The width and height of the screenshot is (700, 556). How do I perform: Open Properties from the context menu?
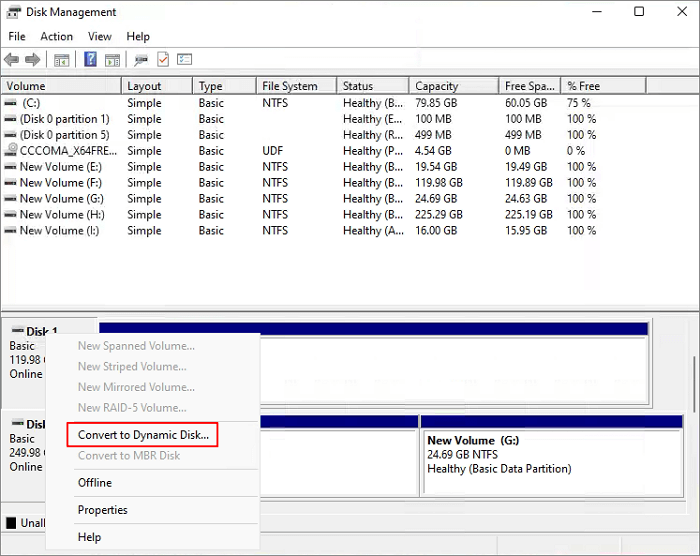point(103,510)
